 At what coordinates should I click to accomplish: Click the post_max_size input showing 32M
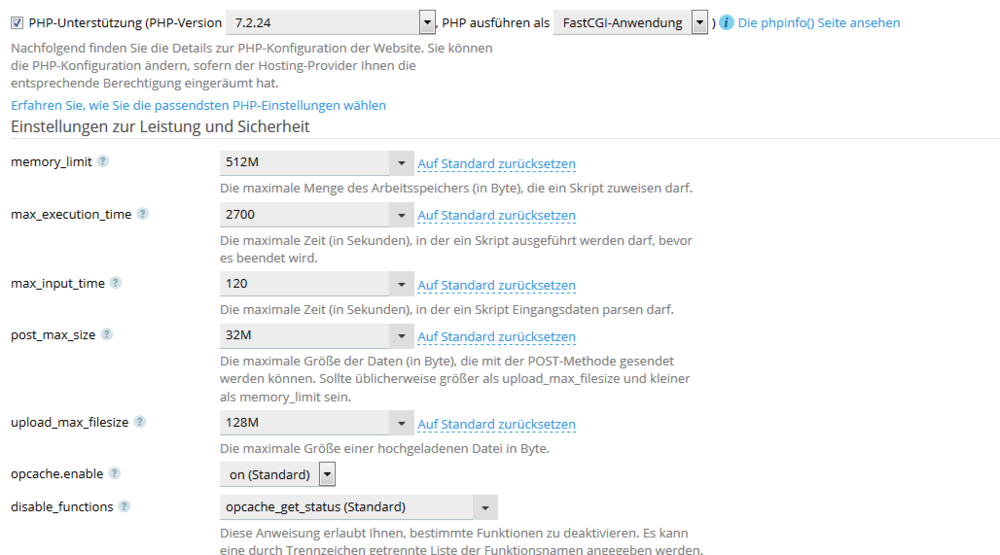(x=304, y=336)
